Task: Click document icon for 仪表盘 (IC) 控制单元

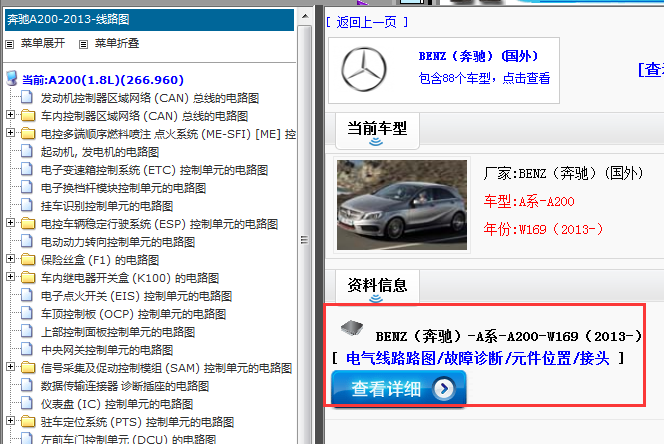Action: pyautogui.click(x=27, y=403)
